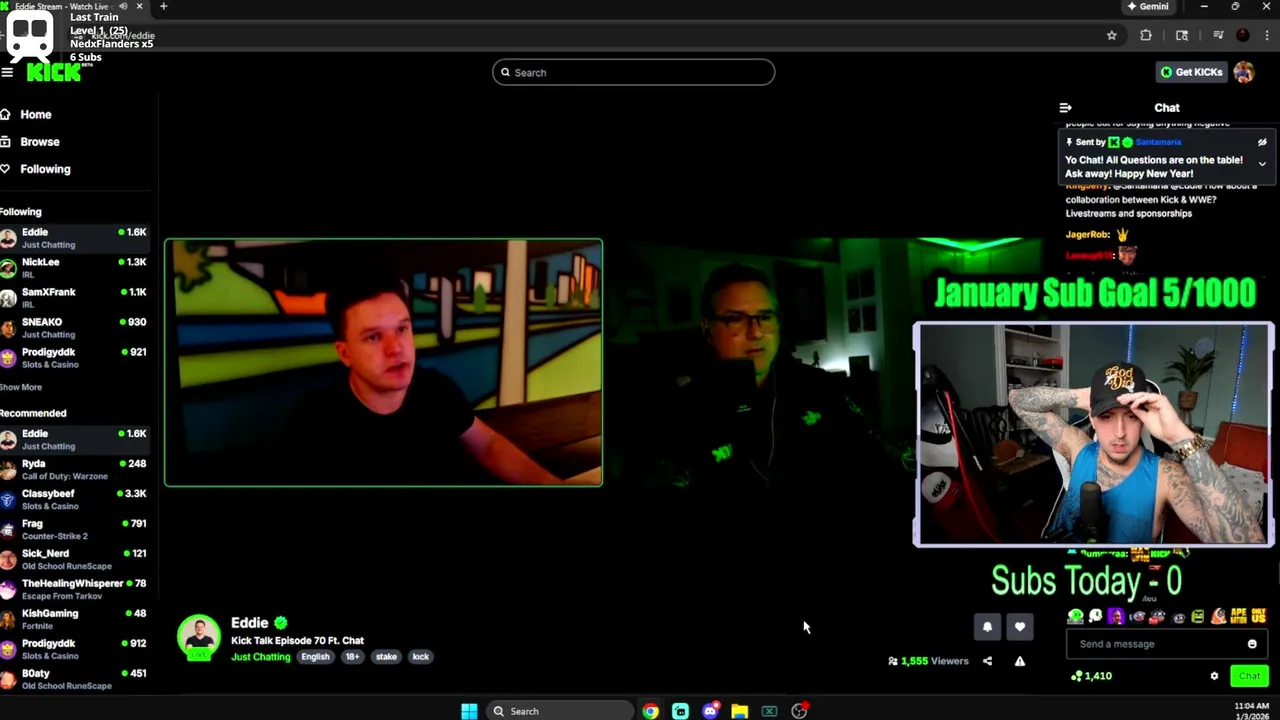The width and height of the screenshot is (1280, 720).
Task: Follow with the heart button
Action: (1019, 627)
